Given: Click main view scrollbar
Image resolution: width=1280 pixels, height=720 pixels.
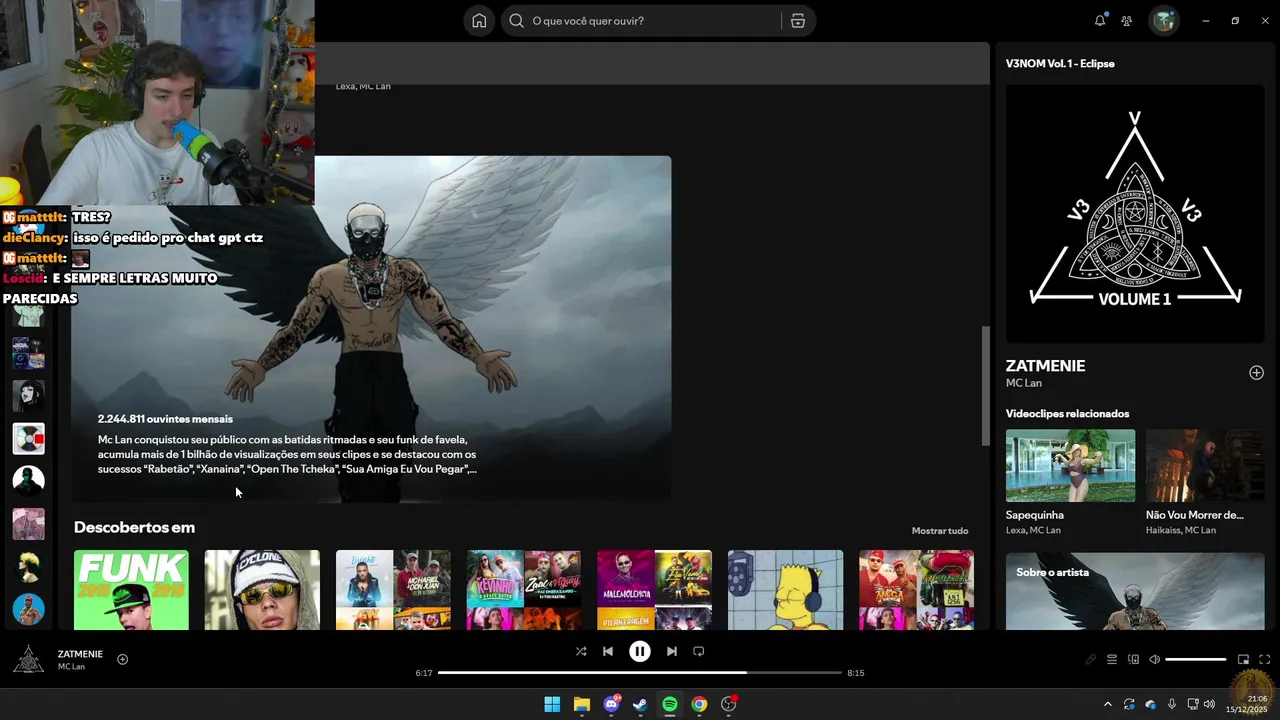Looking at the screenshot, I should pyautogui.click(x=985, y=386).
